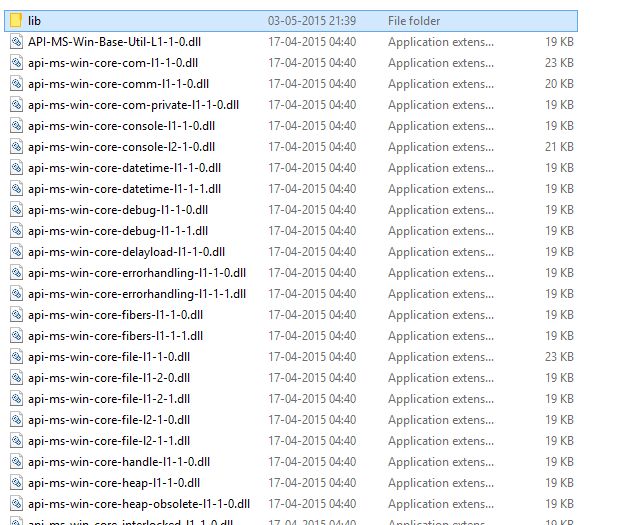The image size is (637, 525).
Task: Select file api-ms-win-core-file-l2-1-1.dll
Action: pyautogui.click(x=109, y=441)
